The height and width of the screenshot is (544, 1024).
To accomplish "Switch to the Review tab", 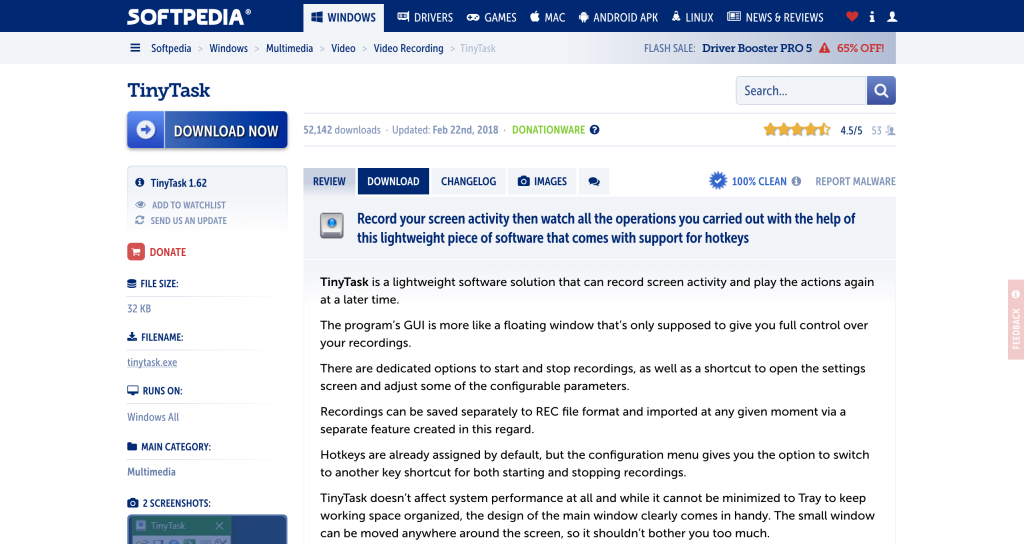I will (329, 182).
